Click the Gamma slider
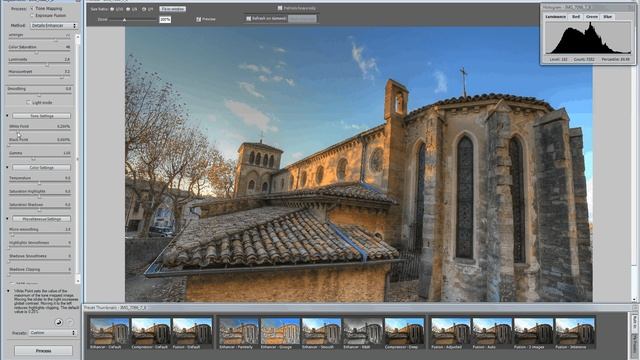Image resolution: width=640 pixels, height=360 pixels. pos(39,158)
